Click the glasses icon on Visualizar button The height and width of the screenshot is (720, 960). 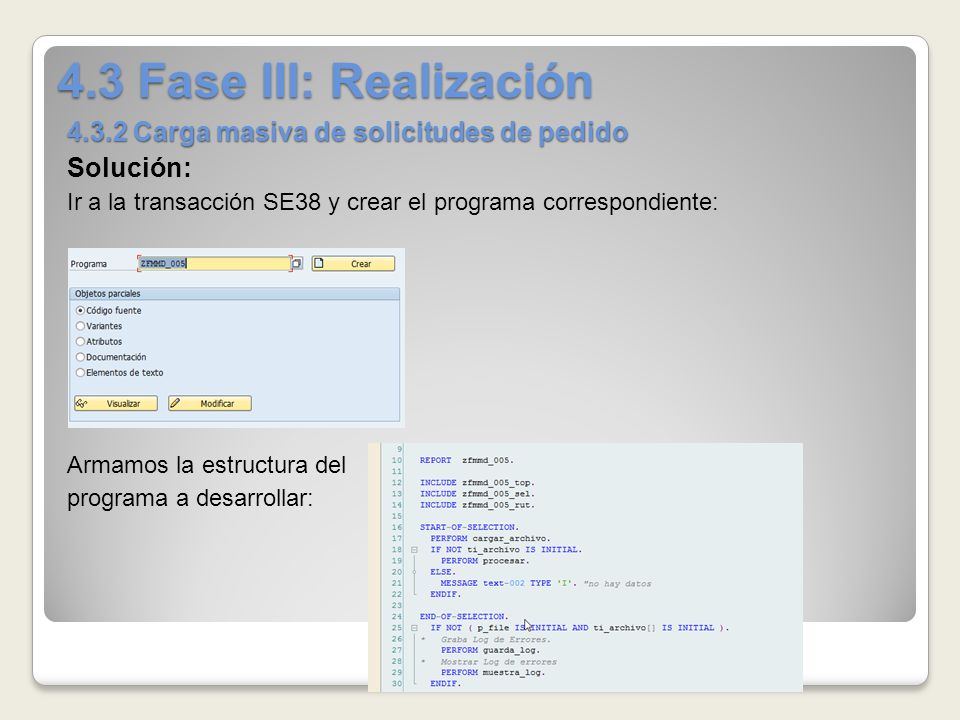(x=81, y=403)
